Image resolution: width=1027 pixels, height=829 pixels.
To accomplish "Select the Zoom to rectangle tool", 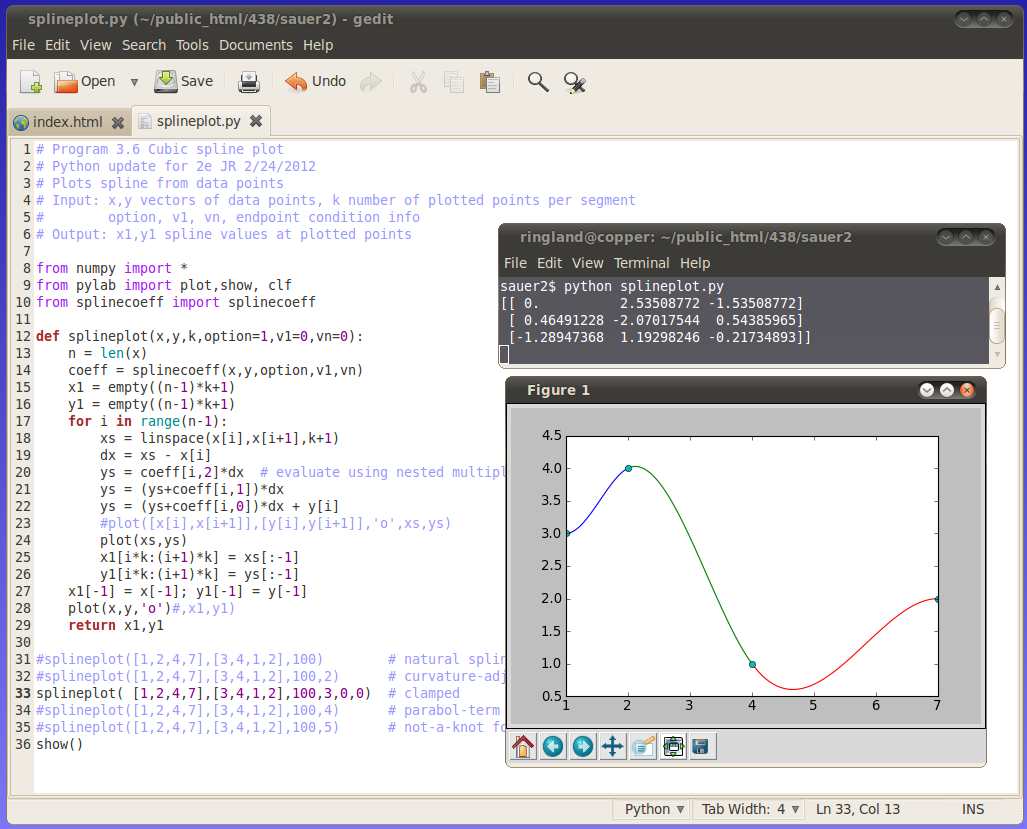I will (643, 746).
